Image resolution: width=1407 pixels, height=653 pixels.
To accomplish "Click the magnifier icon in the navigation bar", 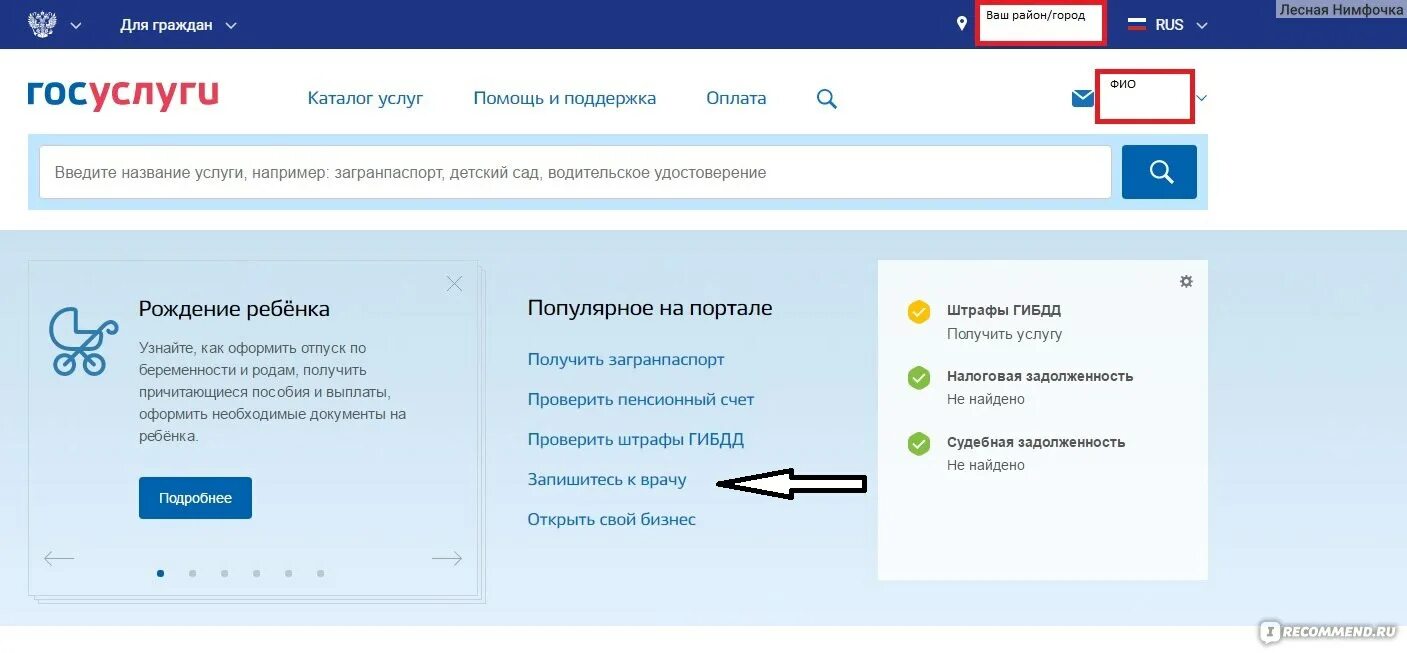I will click(x=827, y=98).
